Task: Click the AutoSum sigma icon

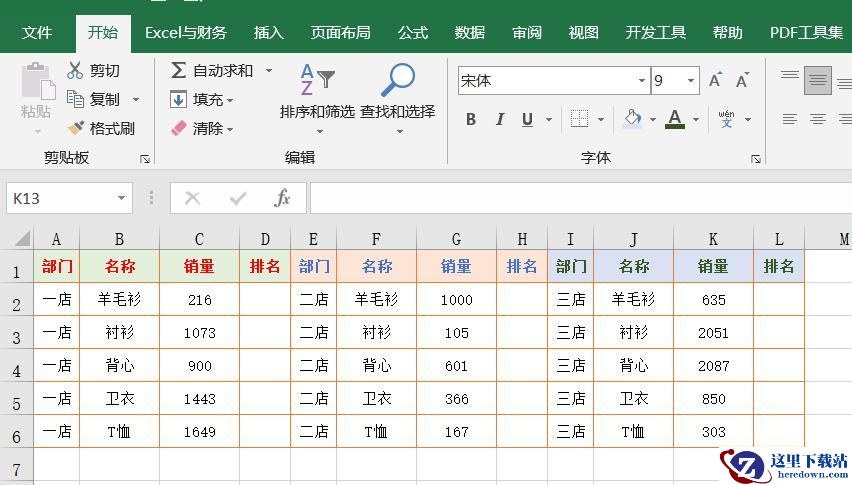Action: click(x=178, y=71)
